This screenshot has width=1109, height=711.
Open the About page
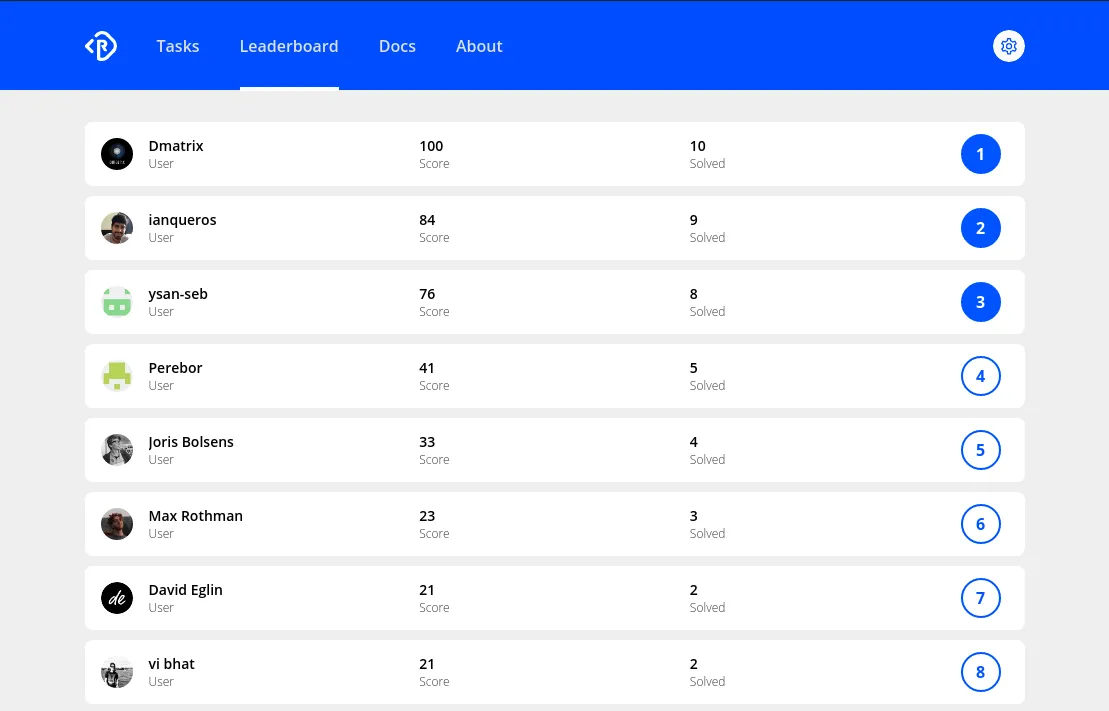click(x=479, y=46)
